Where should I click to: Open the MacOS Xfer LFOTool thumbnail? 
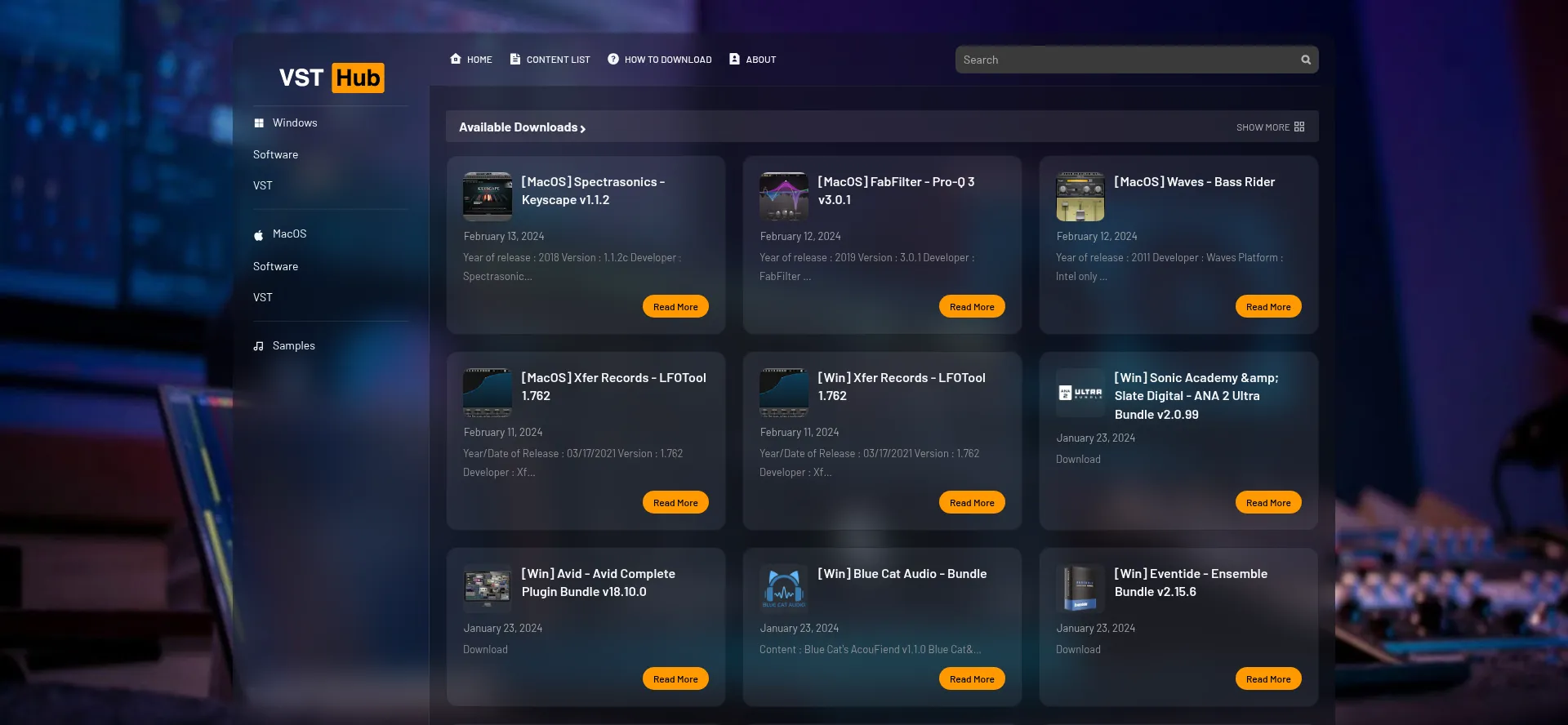(x=488, y=392)
